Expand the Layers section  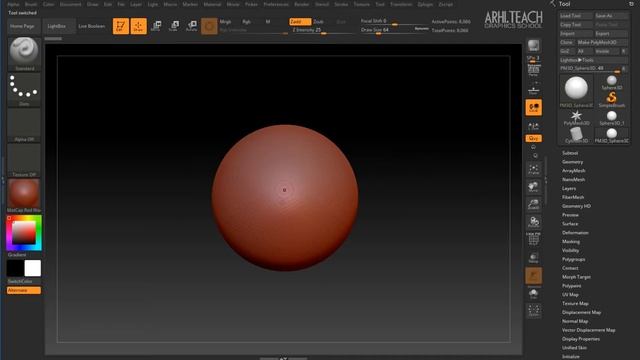click(569, 189)
